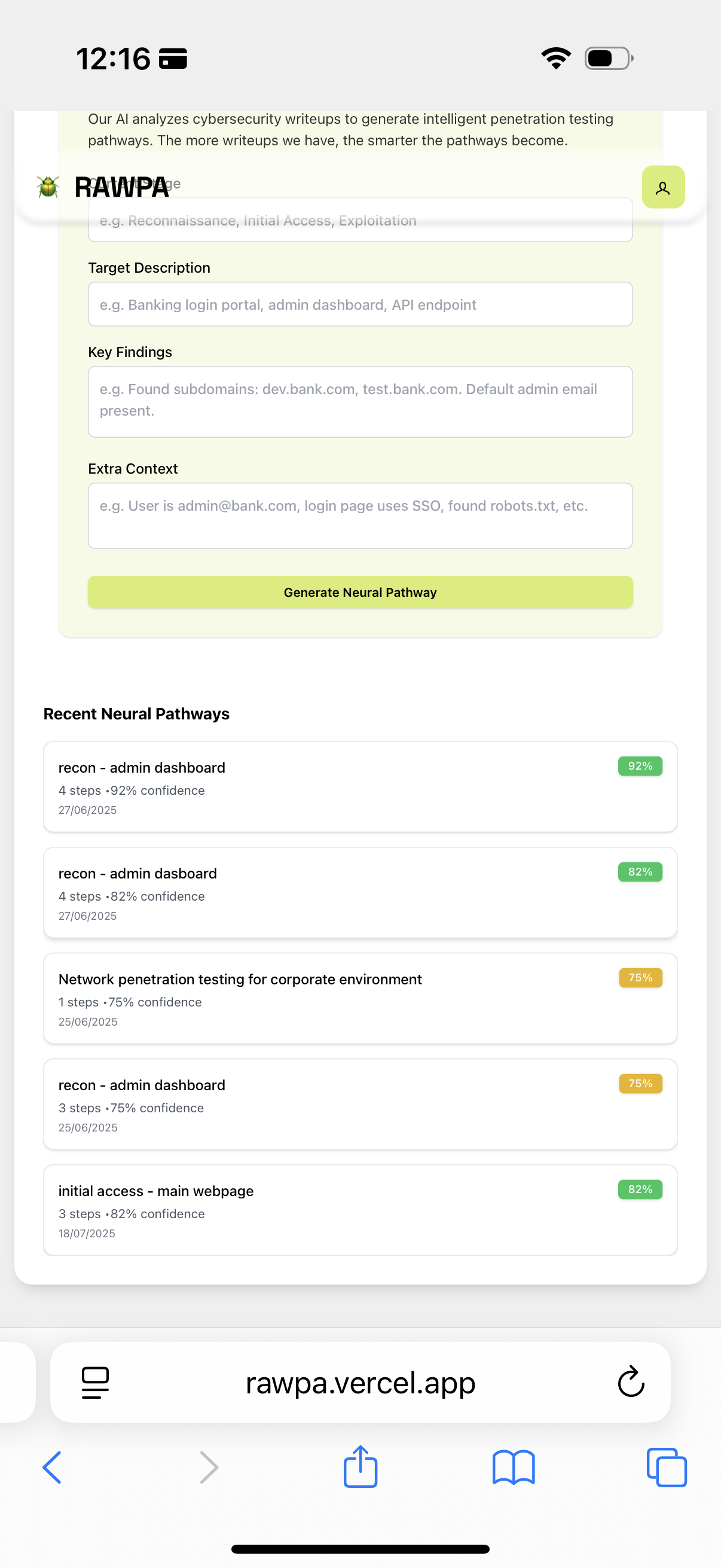This screenshot has height=1568, width=721.
Task: Open the 3 steps recon admin dashboard pathway
Action: pyautogui.click(x=360, y=1104)
